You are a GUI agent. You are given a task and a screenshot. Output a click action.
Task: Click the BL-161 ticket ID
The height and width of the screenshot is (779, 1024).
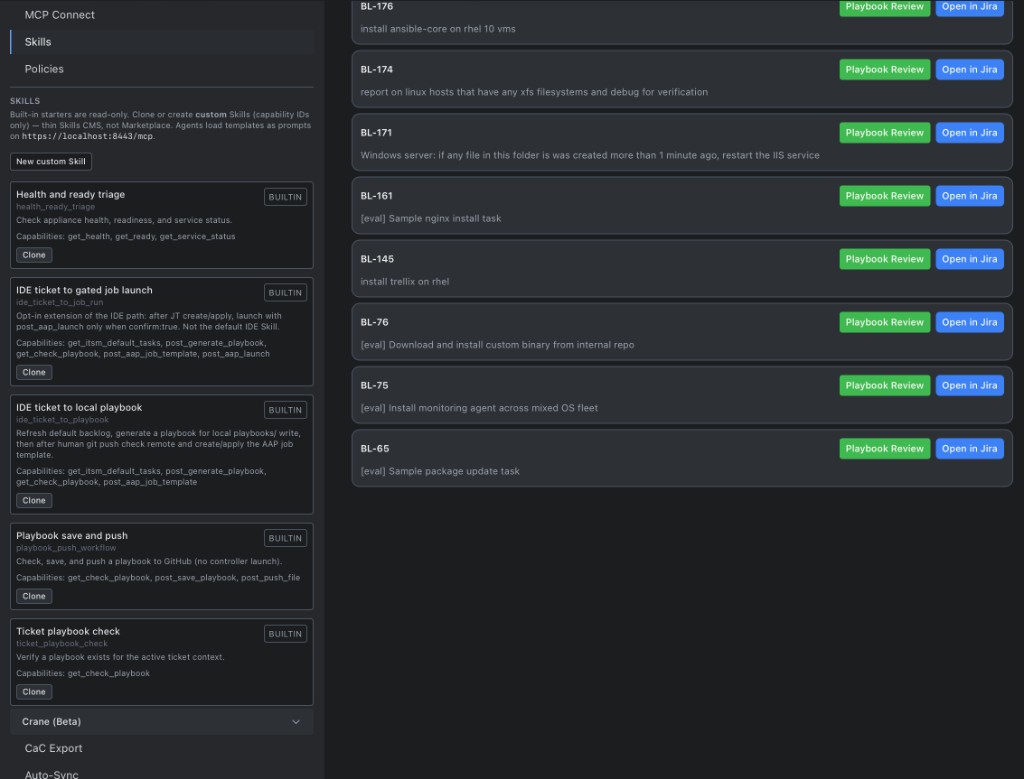377,196
